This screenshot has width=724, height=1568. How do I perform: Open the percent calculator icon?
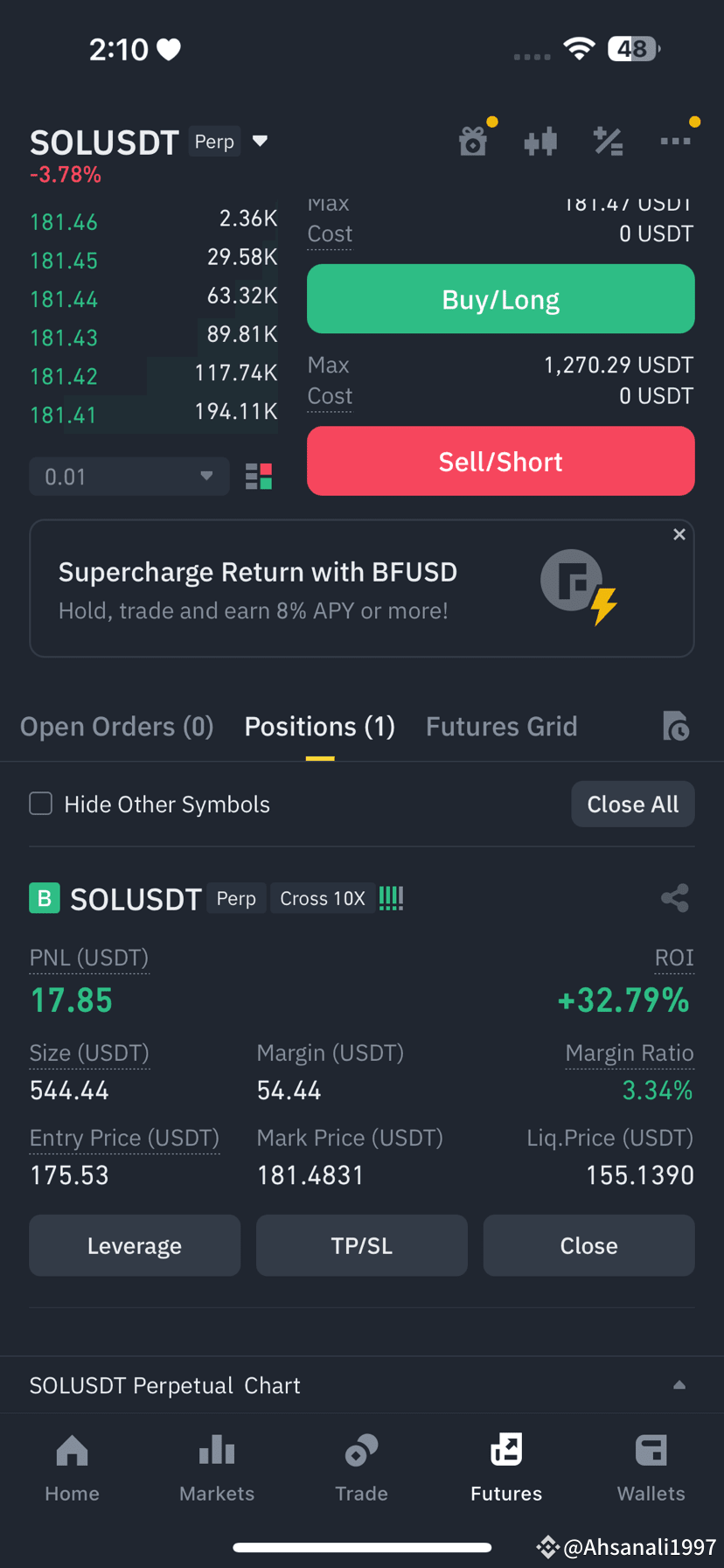point(608,141)
